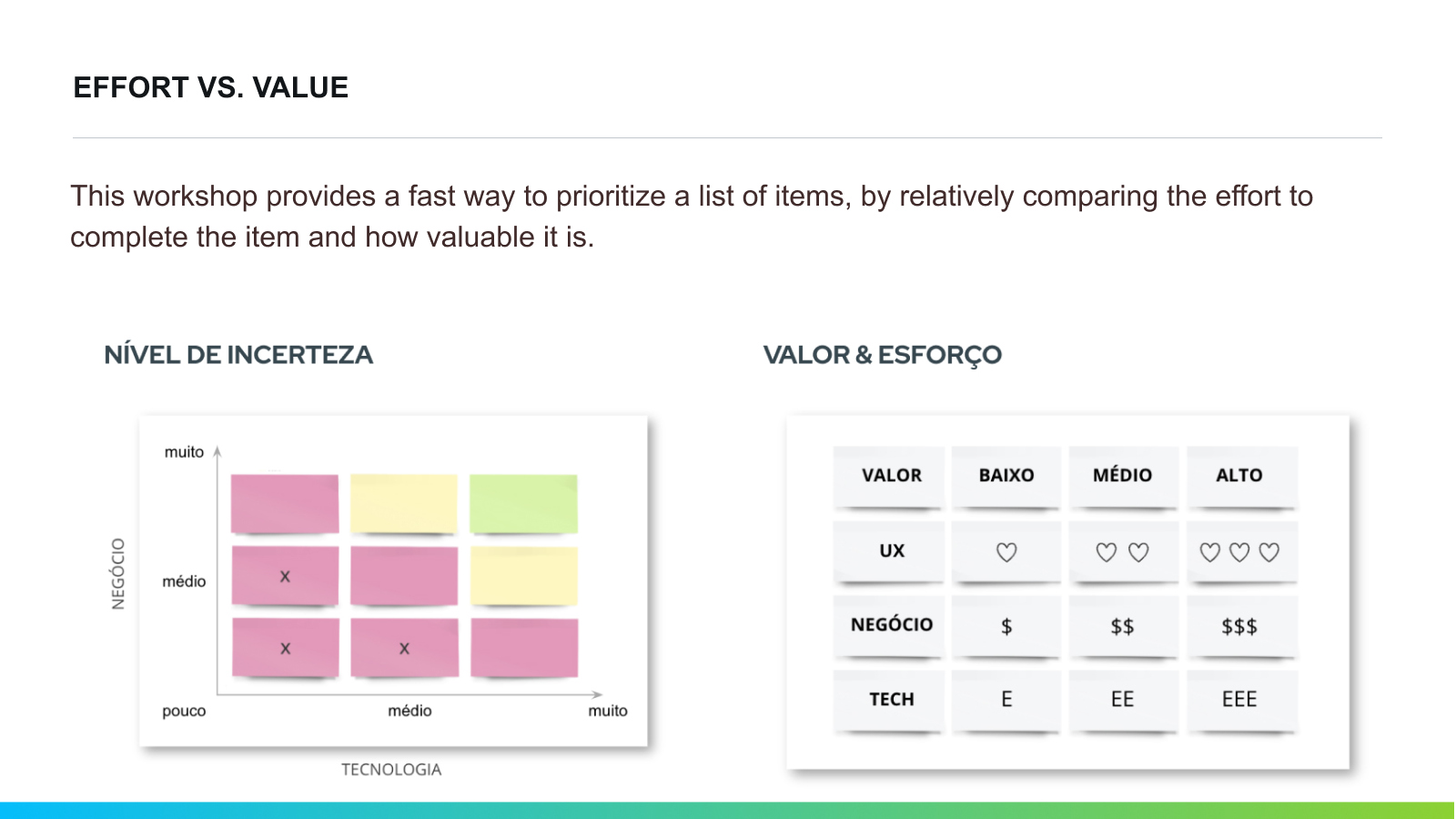Select the two hearts UX cell
The image size is (1456, 819).
point(1122,552)
